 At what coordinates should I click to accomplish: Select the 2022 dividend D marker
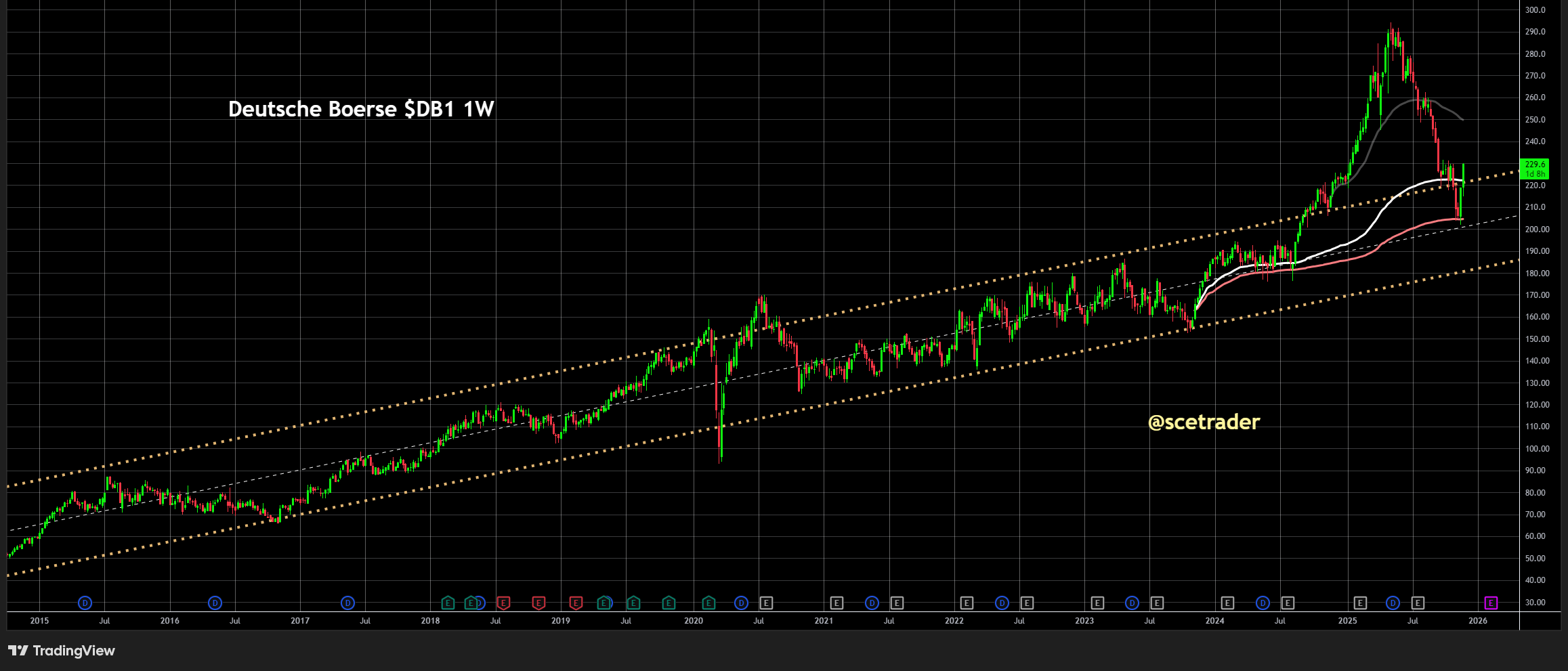pos(1002,603)
